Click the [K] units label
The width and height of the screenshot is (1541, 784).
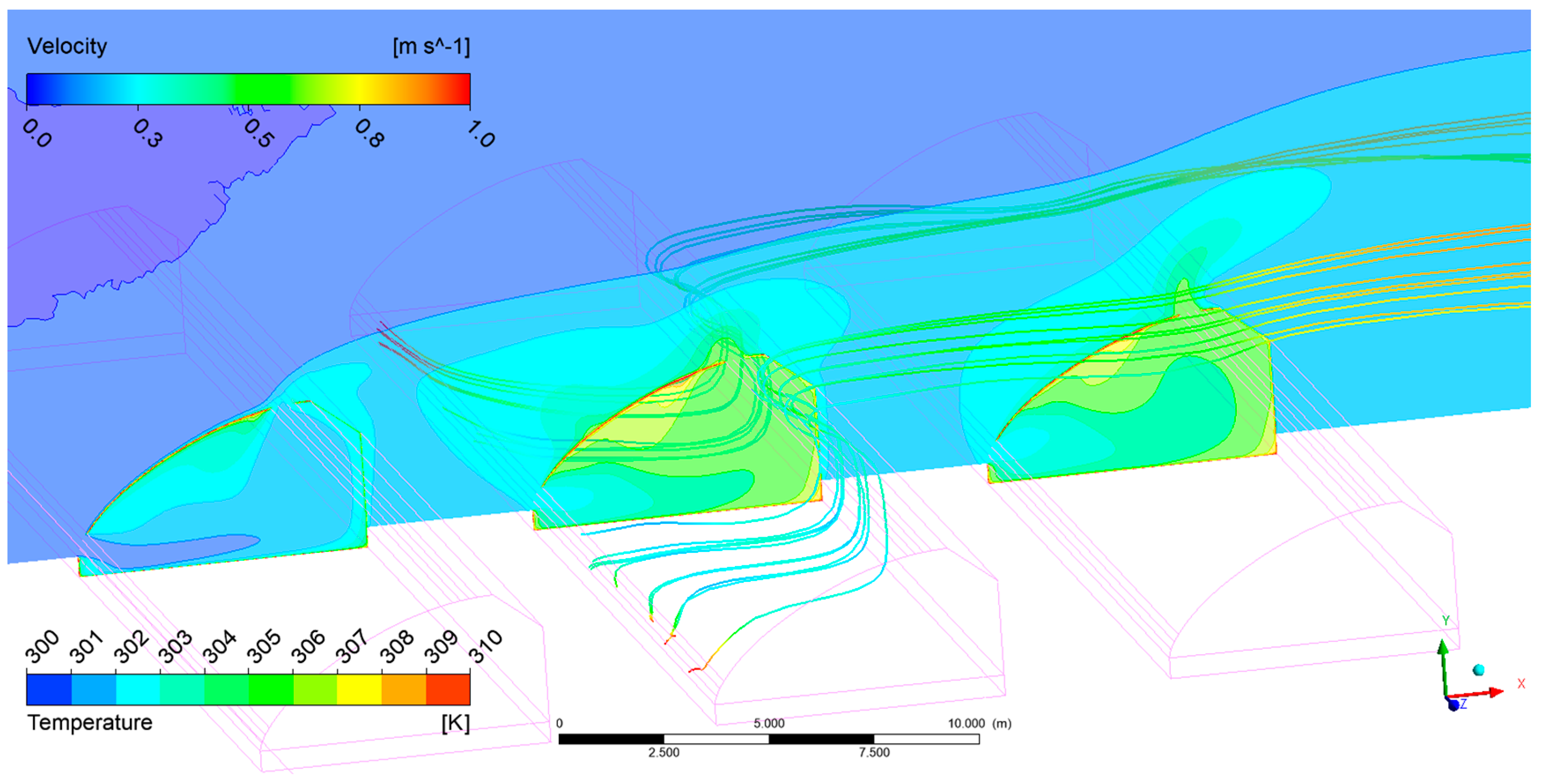point(455,723)
